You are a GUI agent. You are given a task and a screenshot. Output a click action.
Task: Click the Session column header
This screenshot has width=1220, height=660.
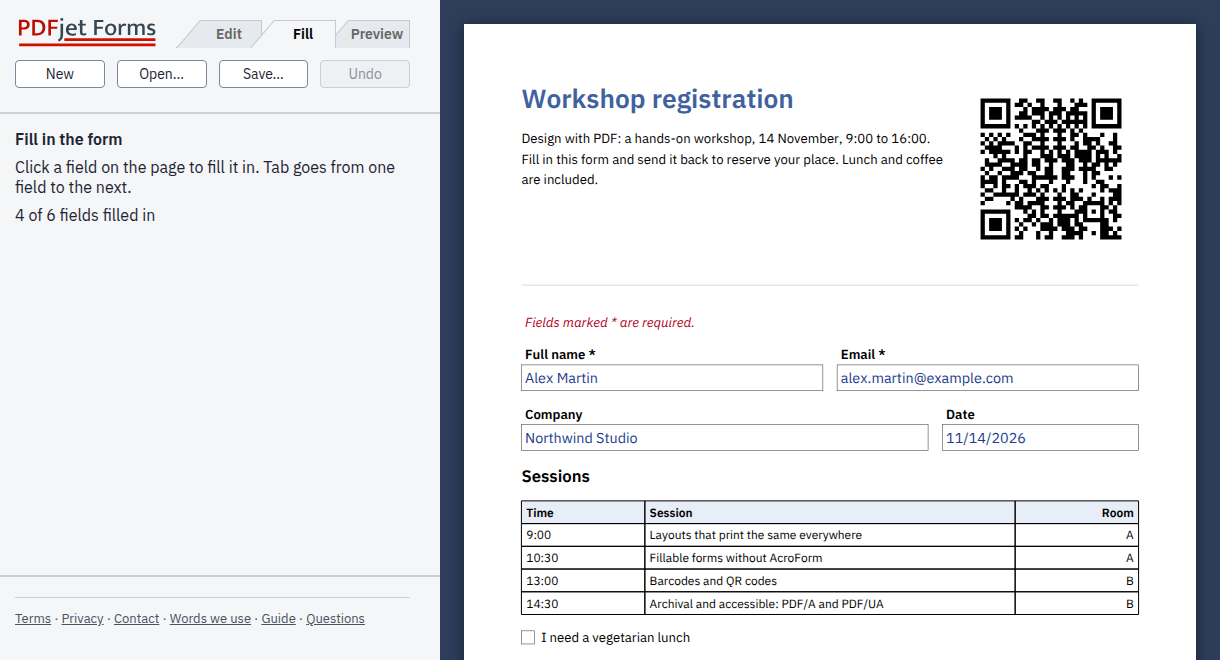click(830, 513)
